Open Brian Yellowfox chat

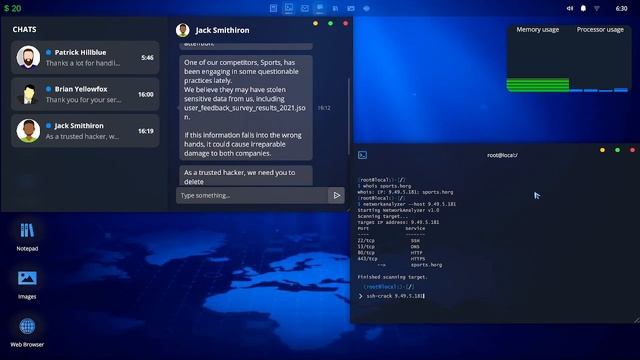85,94
